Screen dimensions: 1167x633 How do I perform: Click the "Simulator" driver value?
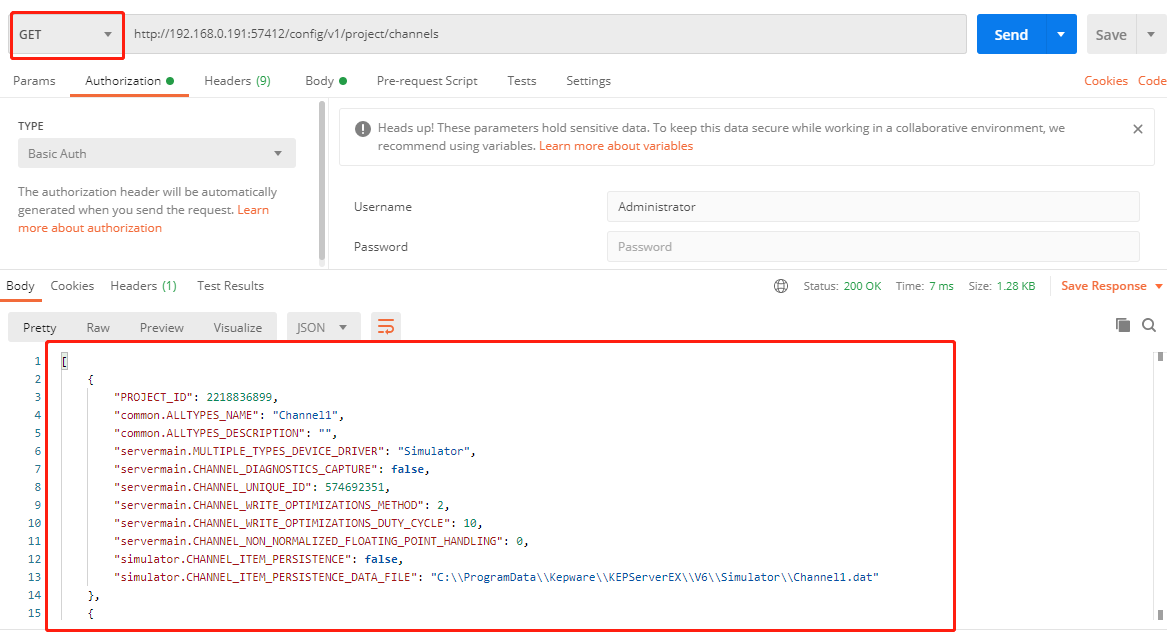(434, 451)
